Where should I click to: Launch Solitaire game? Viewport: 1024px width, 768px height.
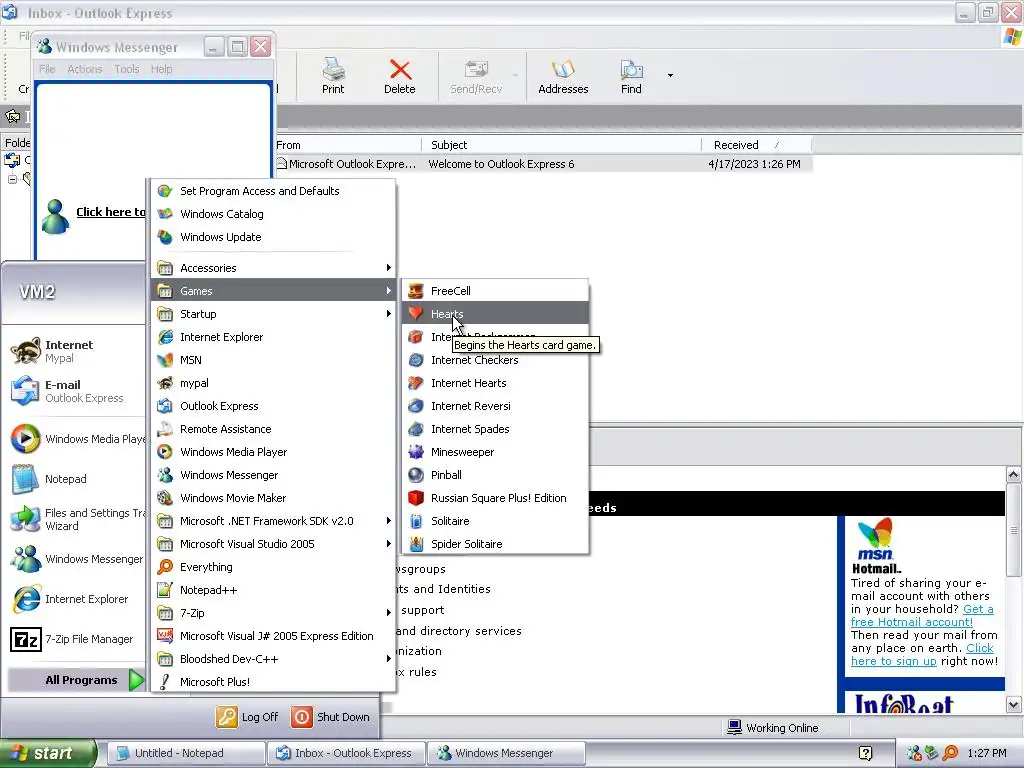point(495,520)
